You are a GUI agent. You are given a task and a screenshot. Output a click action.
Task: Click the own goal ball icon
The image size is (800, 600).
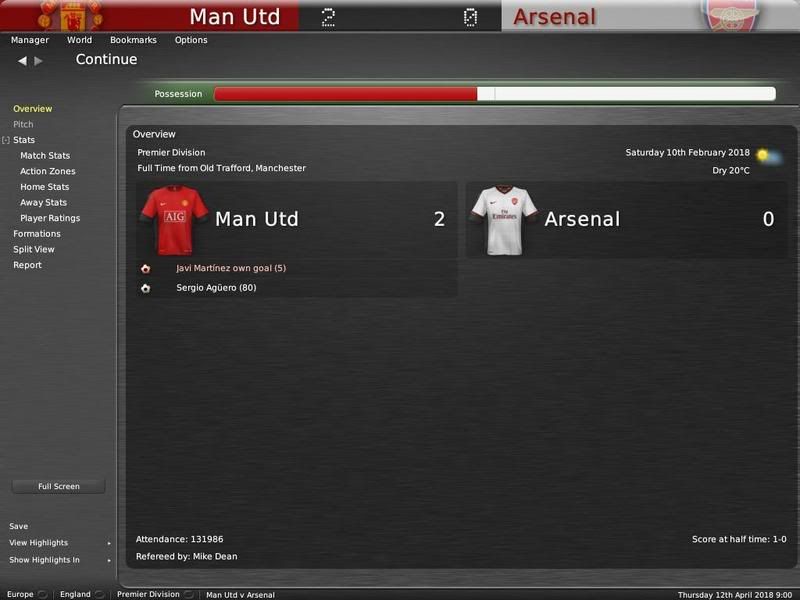[145, 268]
